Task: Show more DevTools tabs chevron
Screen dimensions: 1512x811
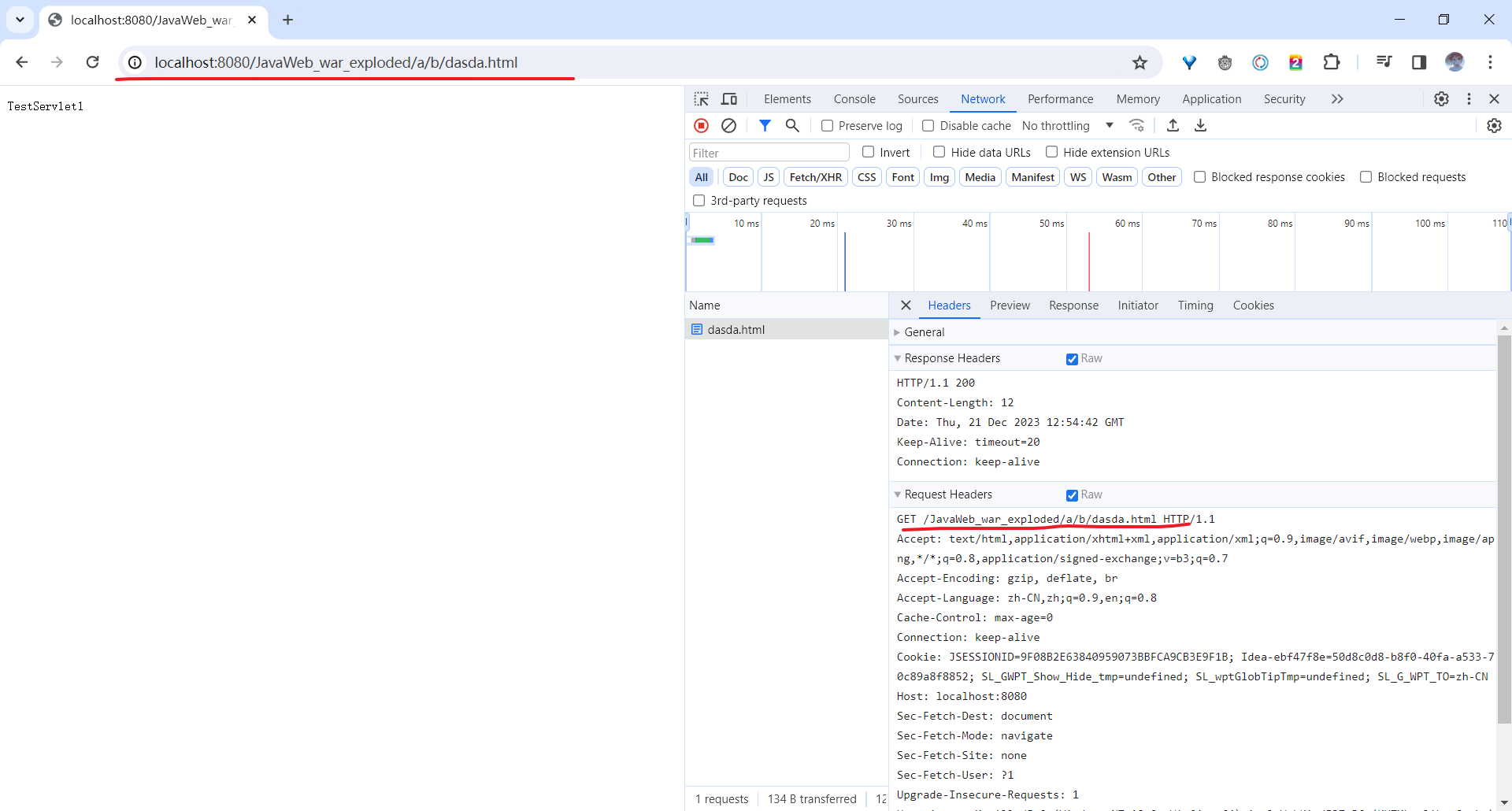Action: (x=1336, y=99)
